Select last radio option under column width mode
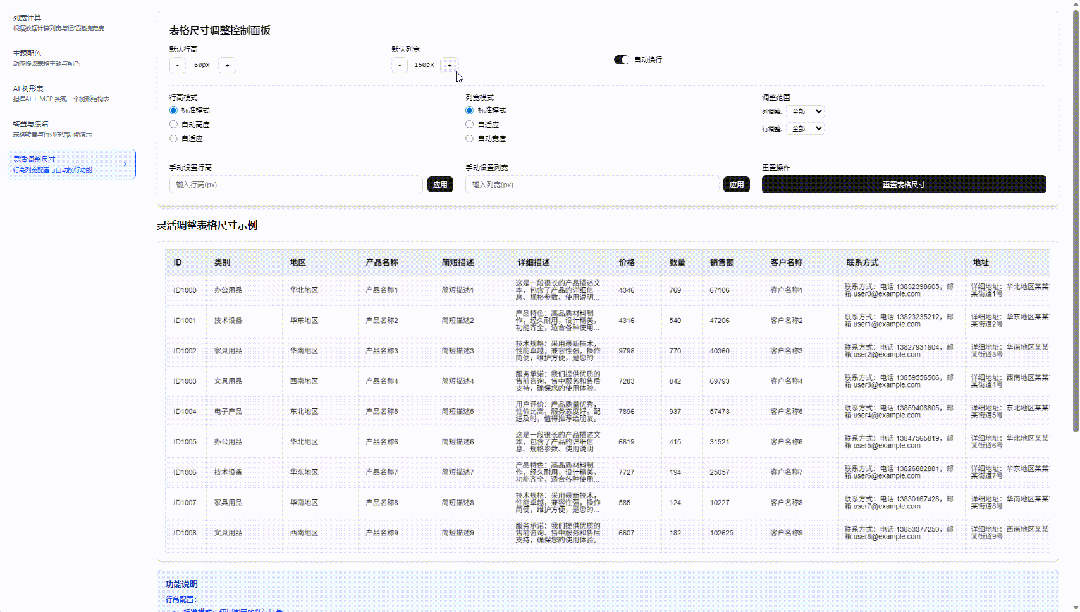 [470, 138]
